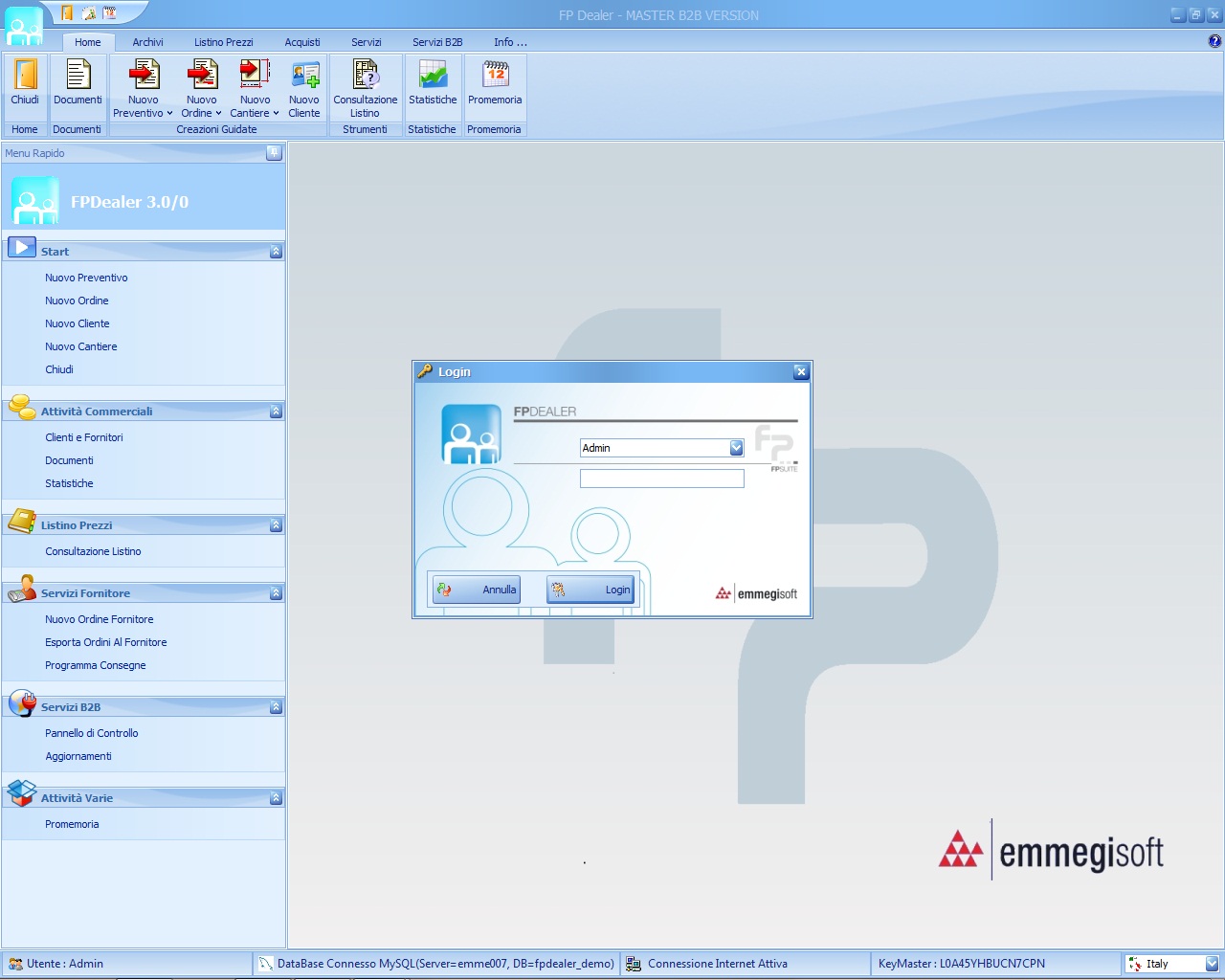Open the Info ribbon tab
Viewport: 1225px width, 980px height.
tap(510, 42)
